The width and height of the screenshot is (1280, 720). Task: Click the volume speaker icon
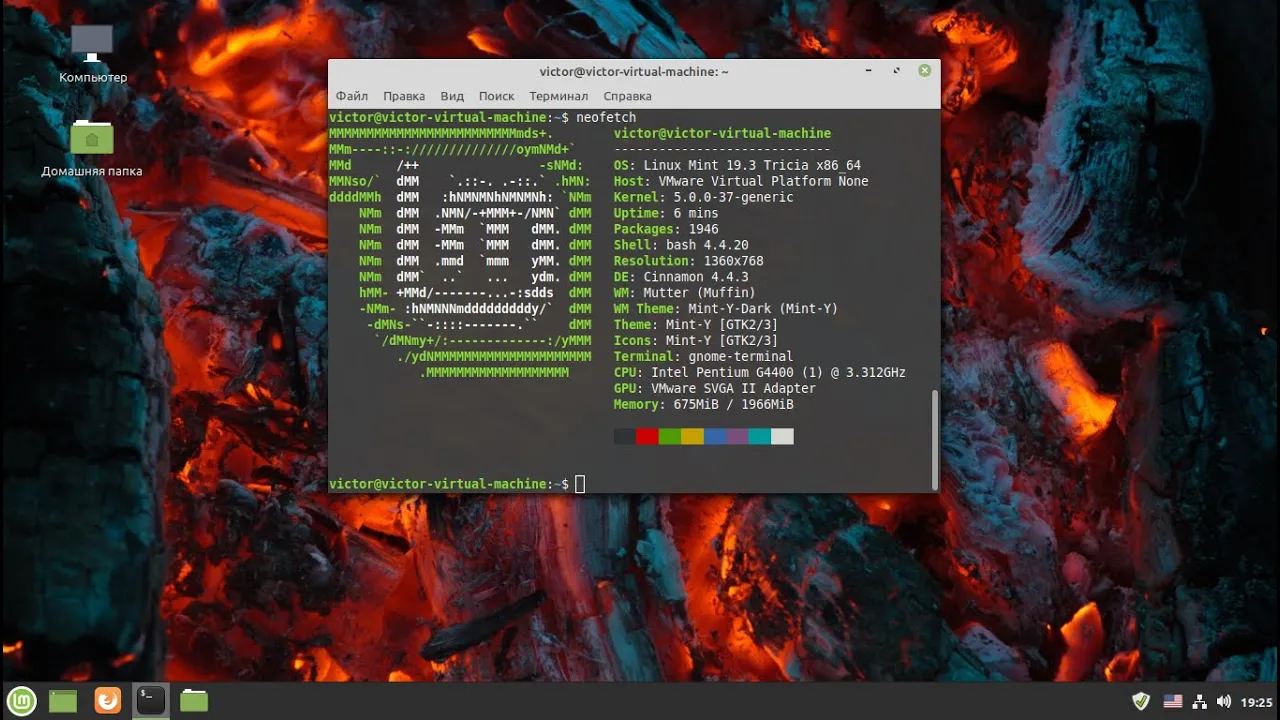[1224, 701]
